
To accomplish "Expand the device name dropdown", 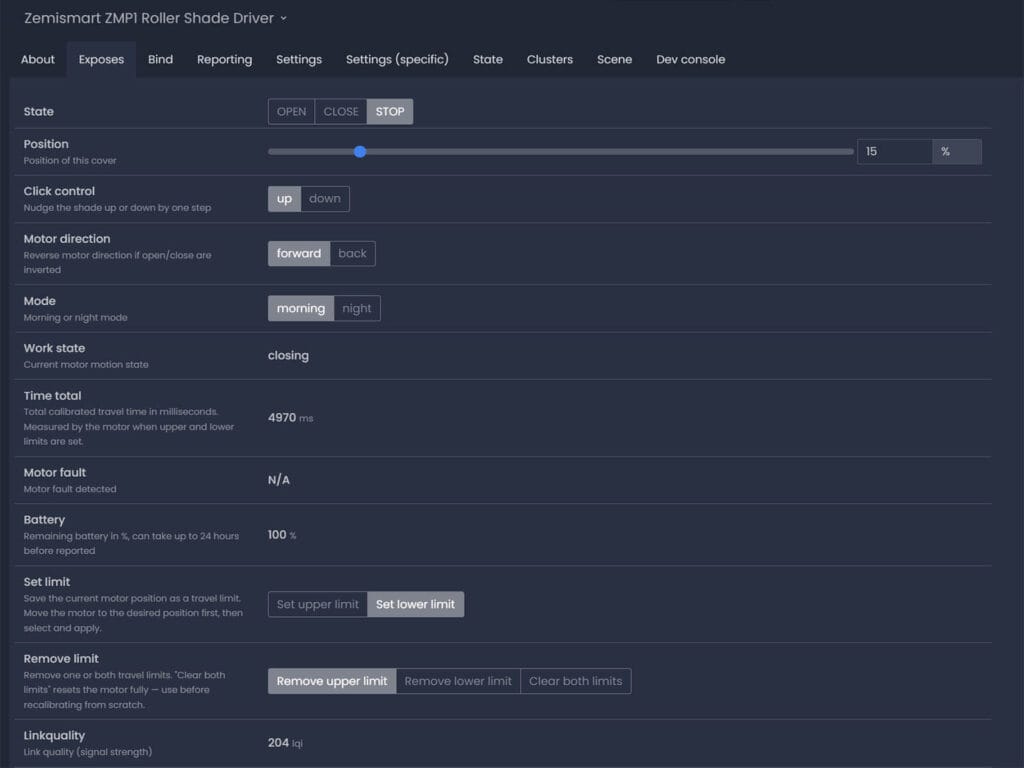I will [282, 18].
